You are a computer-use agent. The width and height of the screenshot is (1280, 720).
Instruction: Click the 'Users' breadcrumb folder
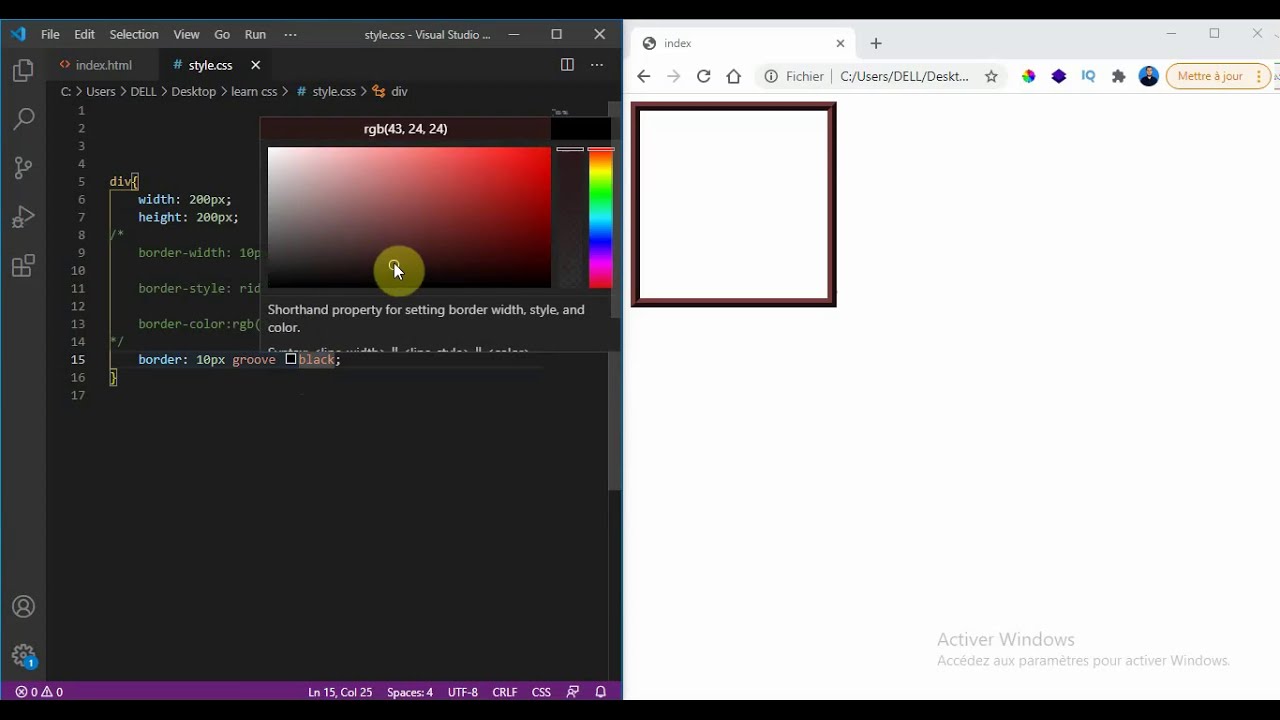[101, 91]
